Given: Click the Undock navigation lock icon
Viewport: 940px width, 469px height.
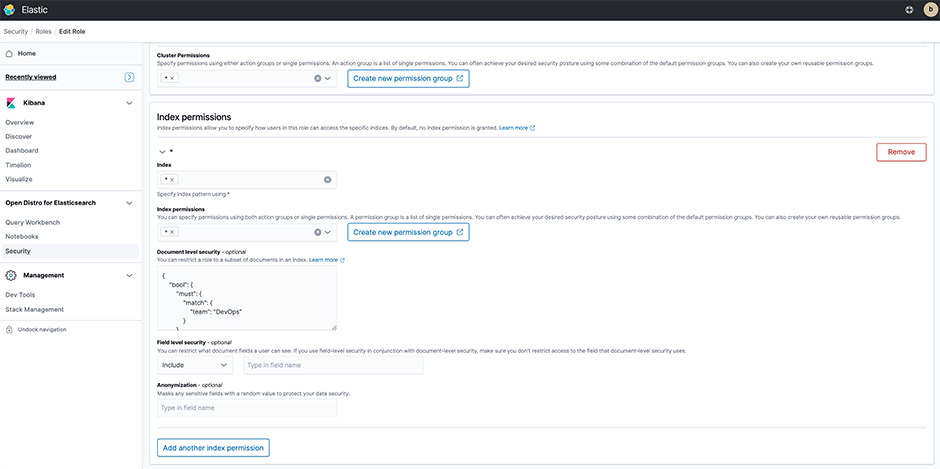Looking at the screenshot, I should point(9,329).
